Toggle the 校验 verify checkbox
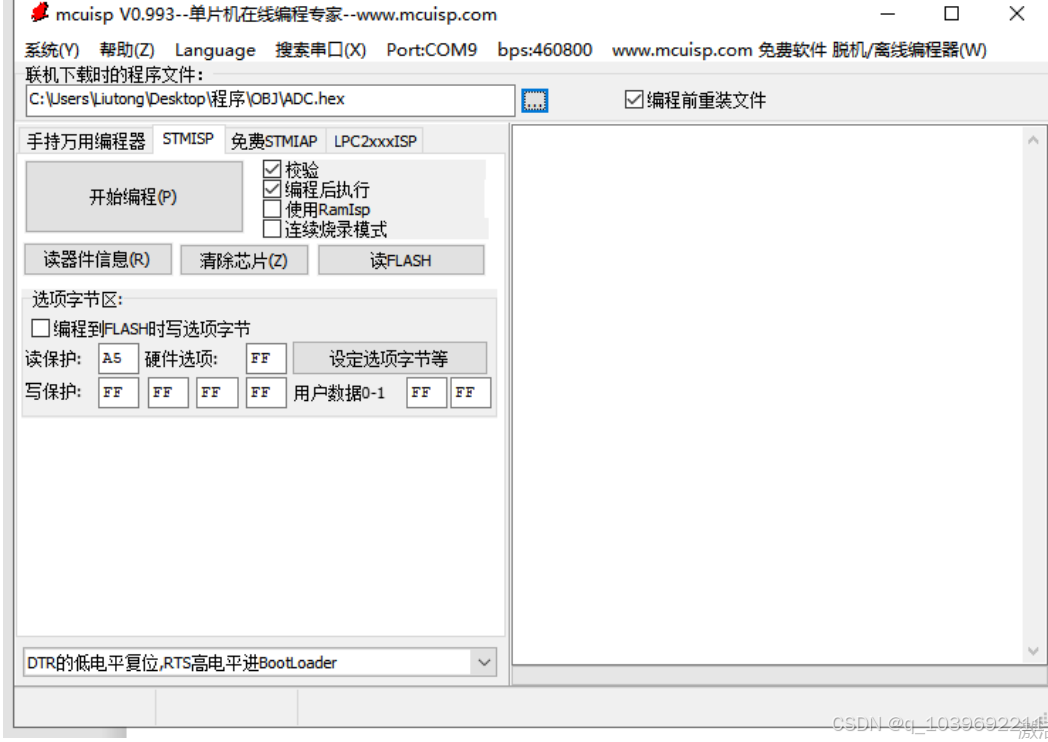Image resolution: width=1048 pixels, height=742 pixels. (x=271, y=169)
